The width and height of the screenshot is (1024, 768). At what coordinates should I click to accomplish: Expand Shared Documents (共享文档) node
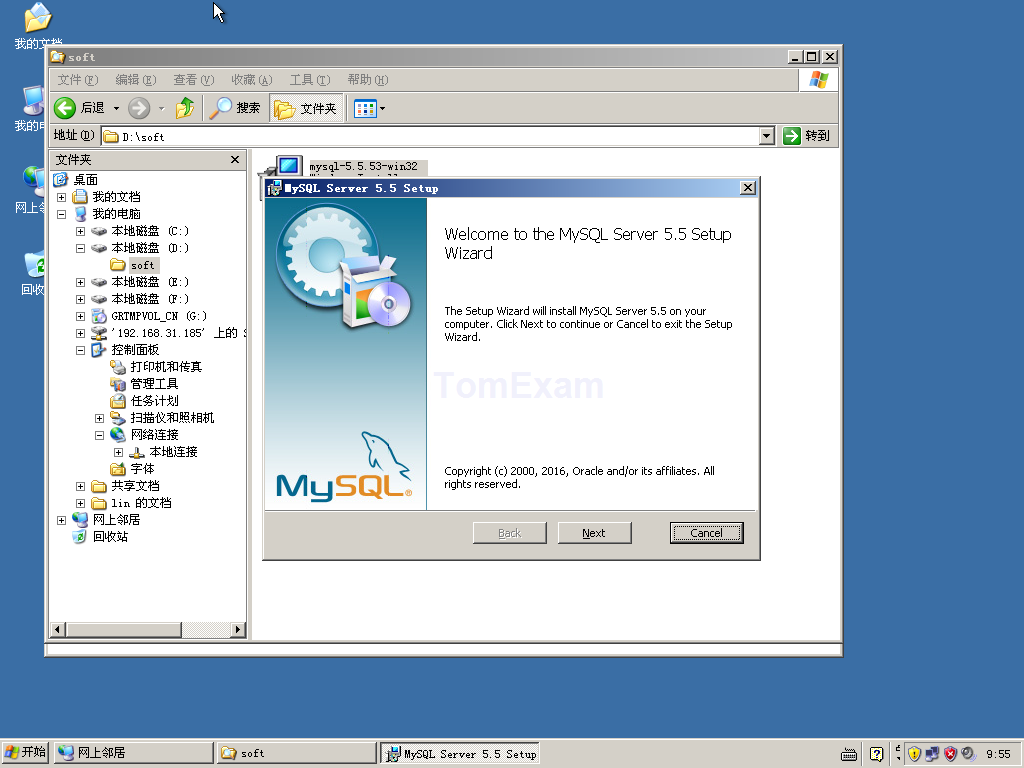click(80, 486)
